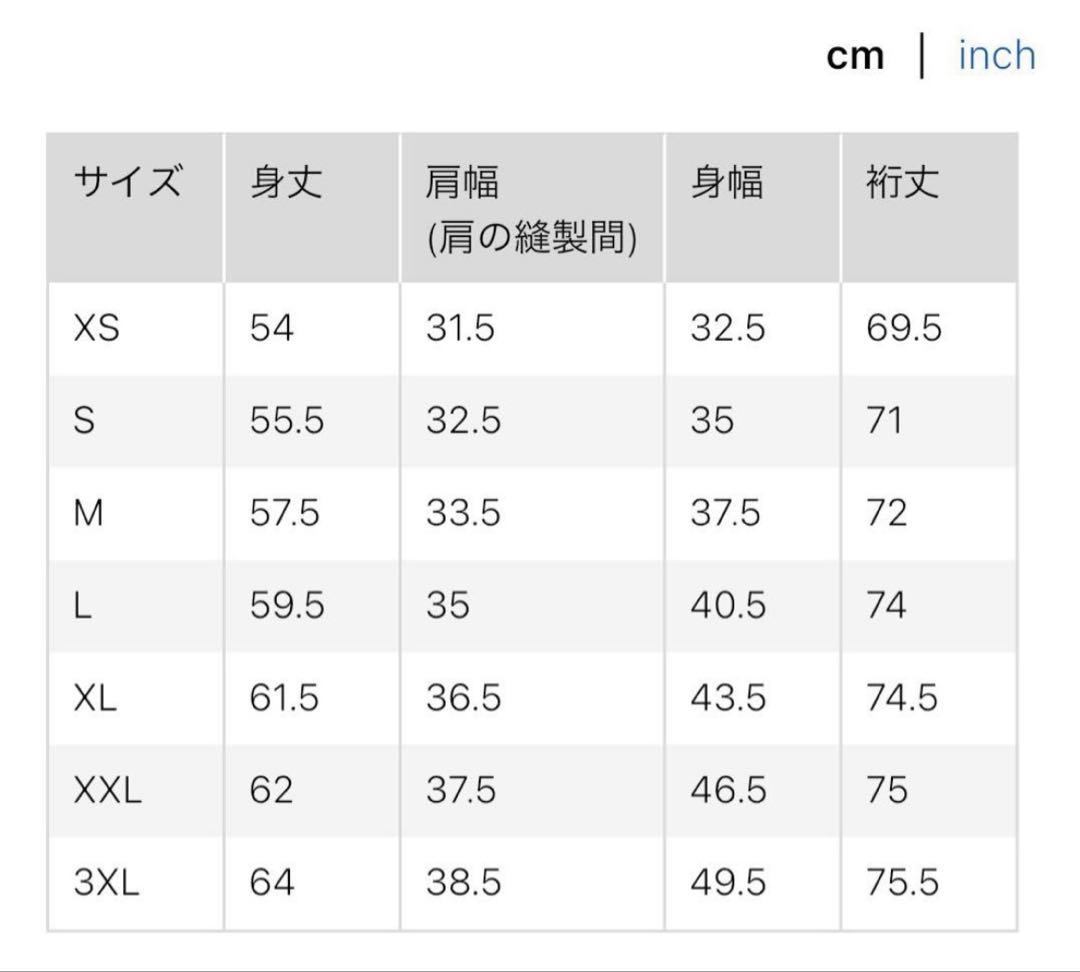Screen dimensions: 1080x972
Task: Select the XXL size row label
Action: (x=108, y=791)
